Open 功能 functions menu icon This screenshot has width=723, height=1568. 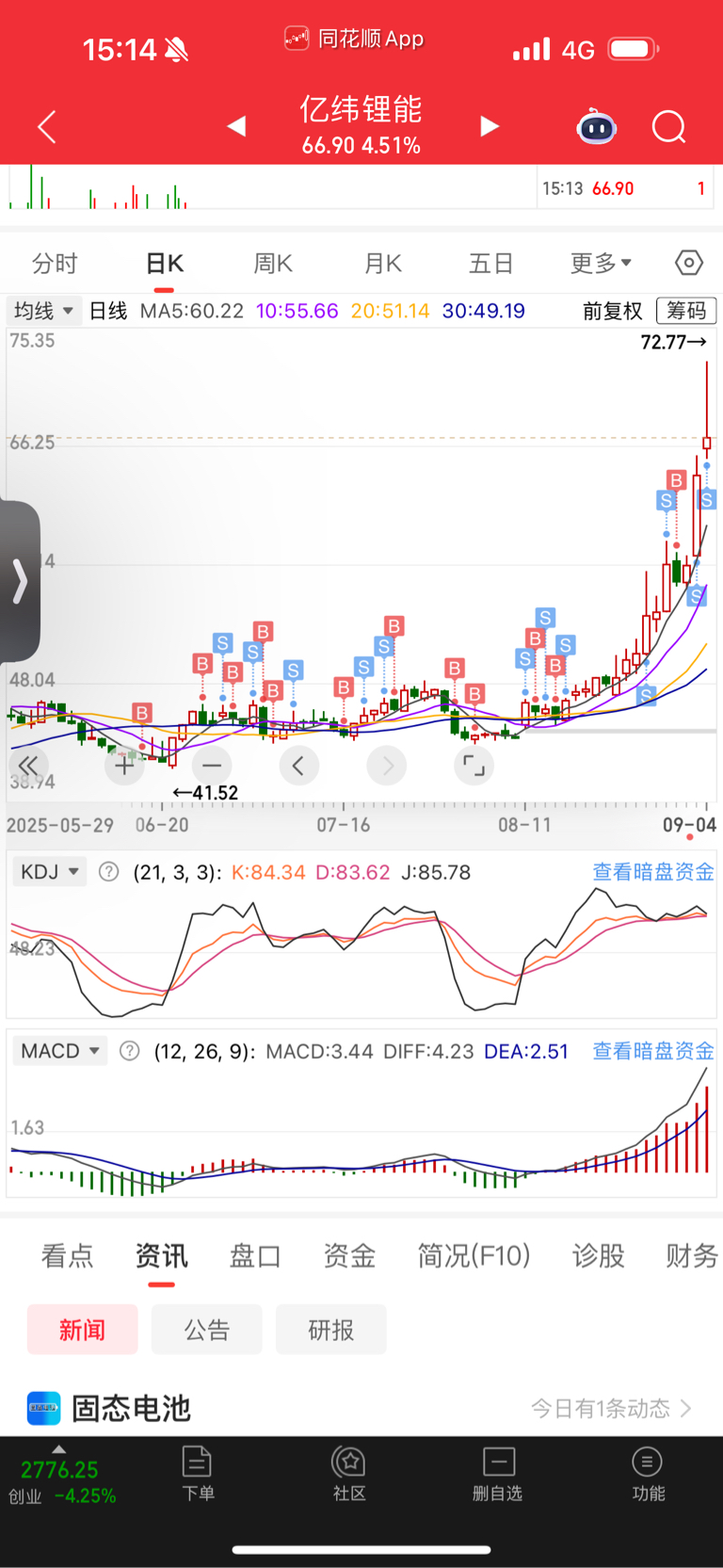point(648,1474)
